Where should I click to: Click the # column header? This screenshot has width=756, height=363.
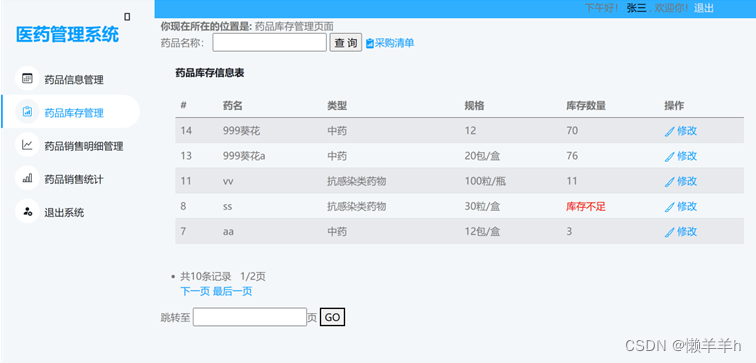184,106
